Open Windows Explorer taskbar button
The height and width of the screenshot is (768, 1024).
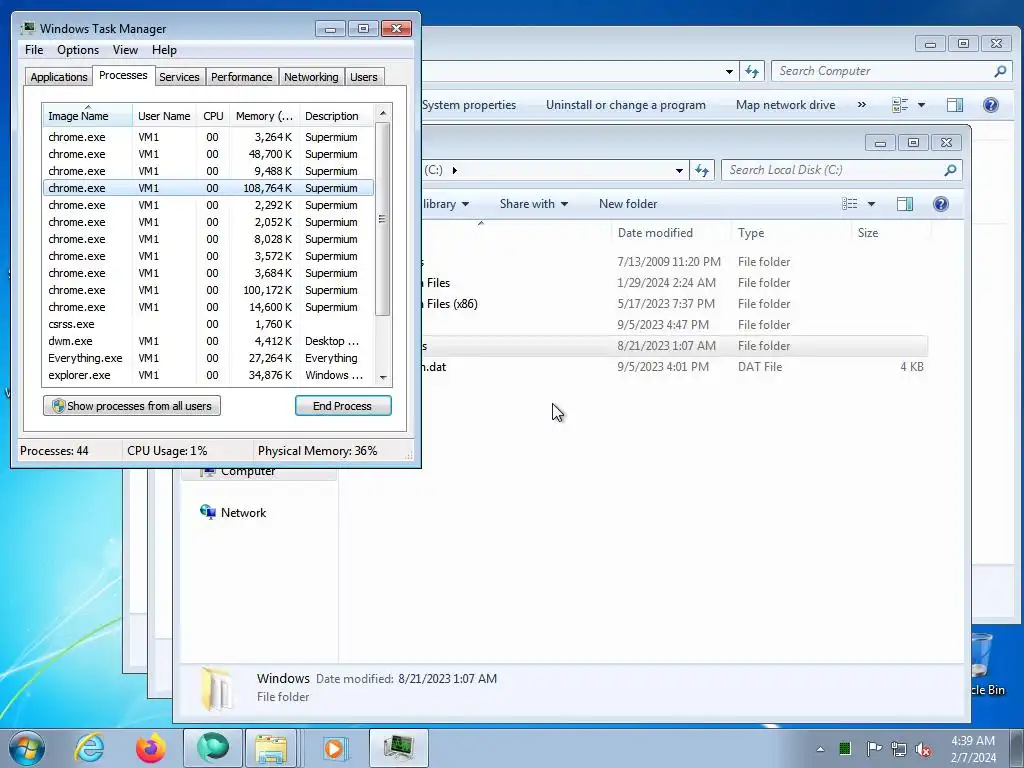click(x=272, y=748)
